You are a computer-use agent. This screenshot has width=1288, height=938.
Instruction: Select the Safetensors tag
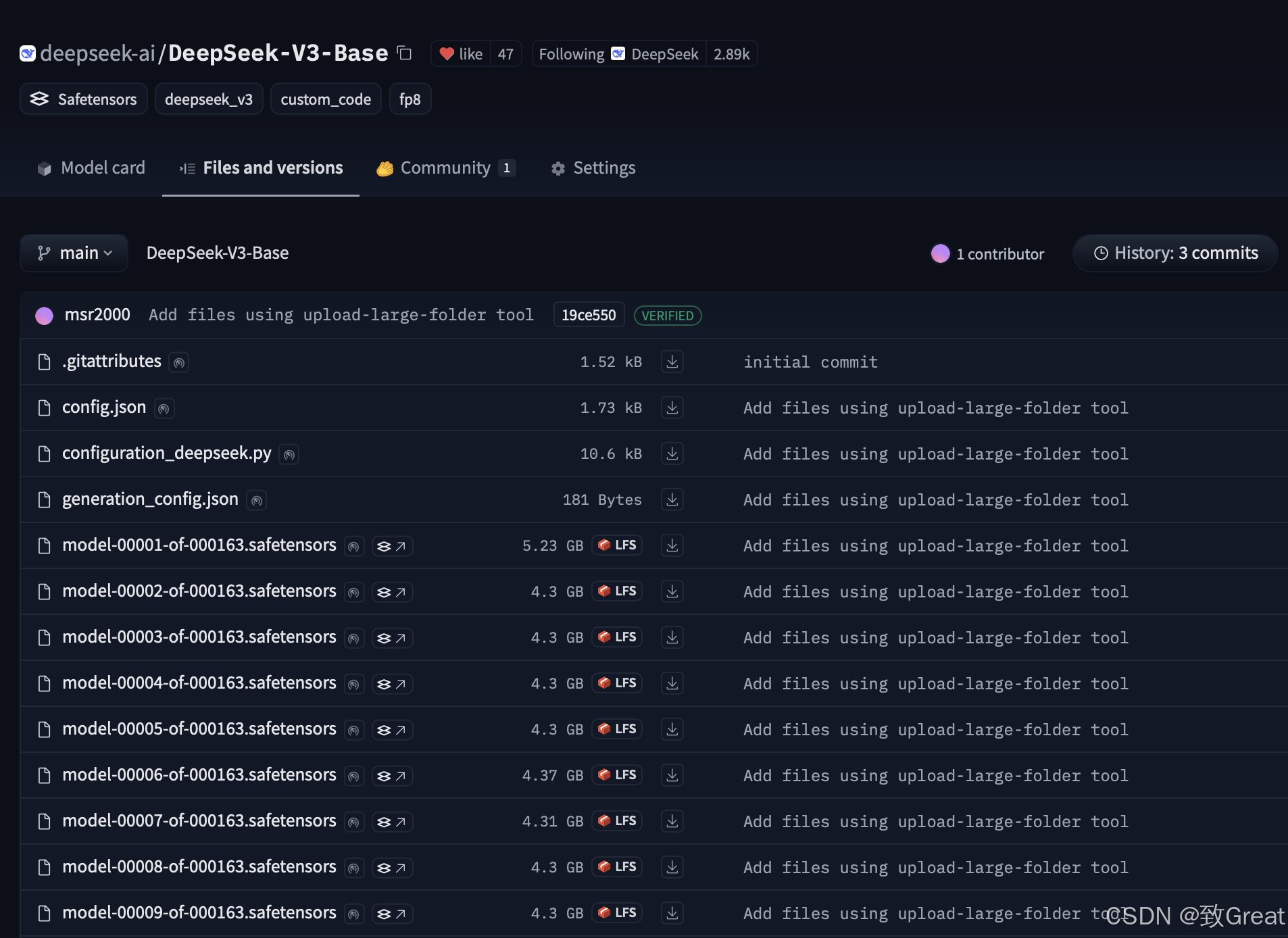coord(84,99)
